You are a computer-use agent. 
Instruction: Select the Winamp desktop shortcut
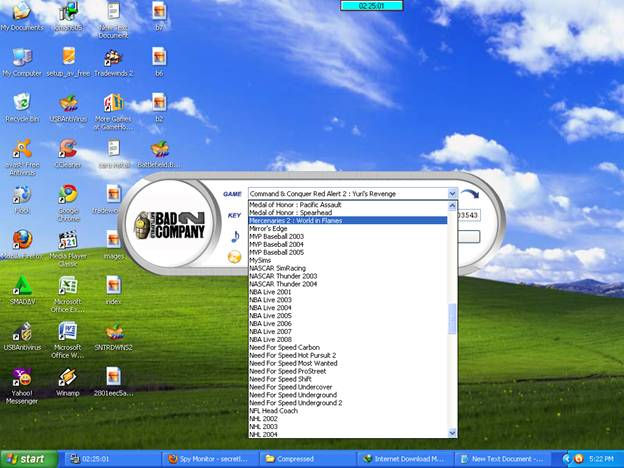tap(68, 382)
